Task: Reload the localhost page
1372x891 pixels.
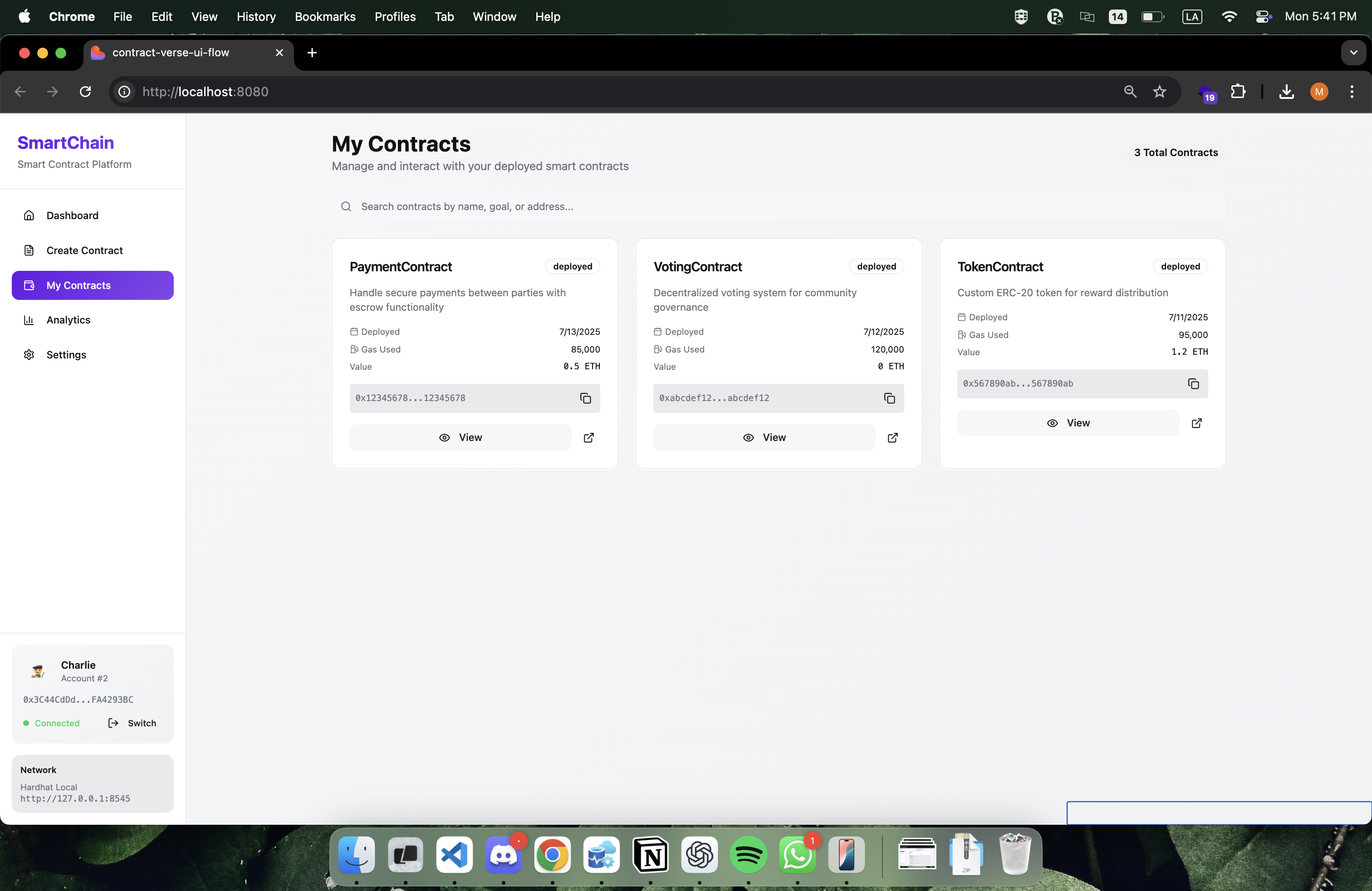Action: pyautogui.click(x=85, y=92)
